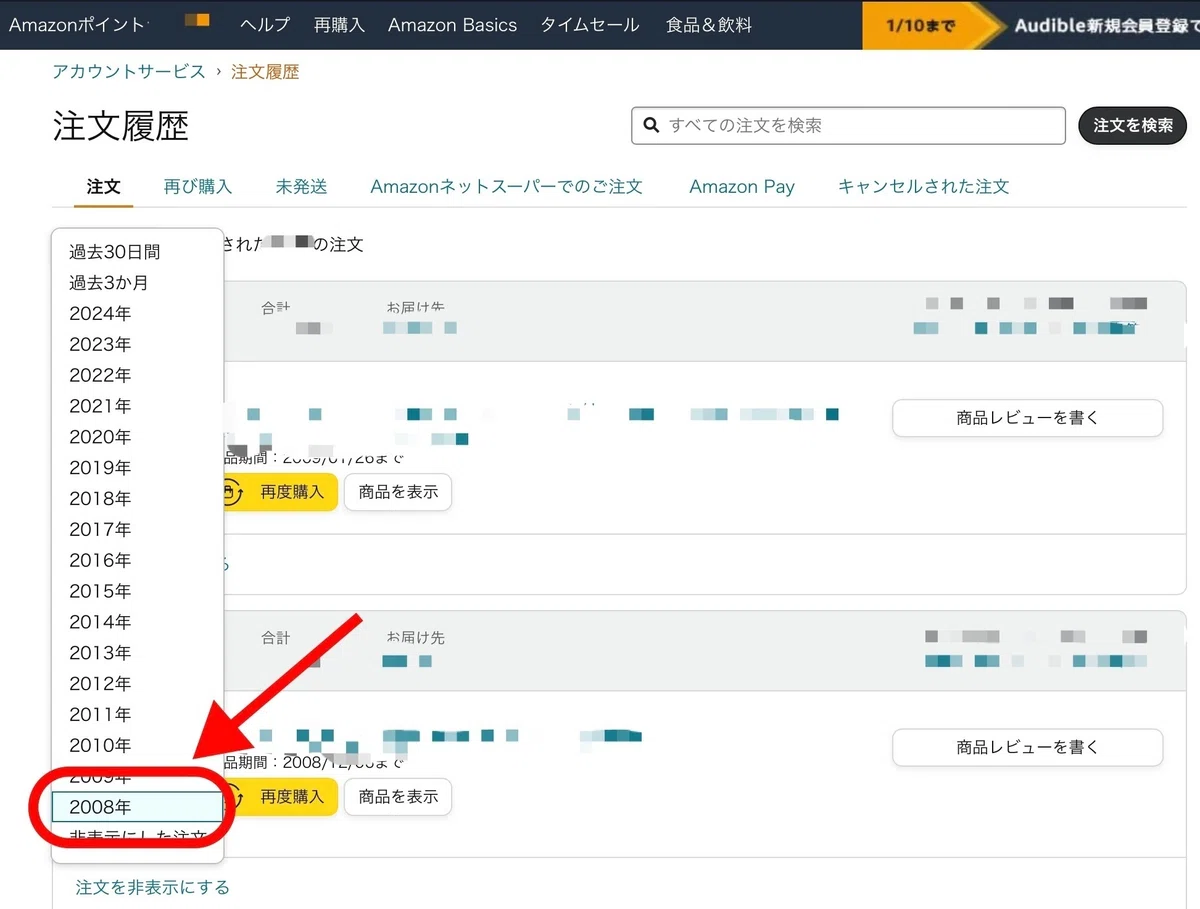Viewport: 1200px width, 909px height.
Task: Select 2015年 in the year list
Action: pyautogui.click(x=137, y=592)
